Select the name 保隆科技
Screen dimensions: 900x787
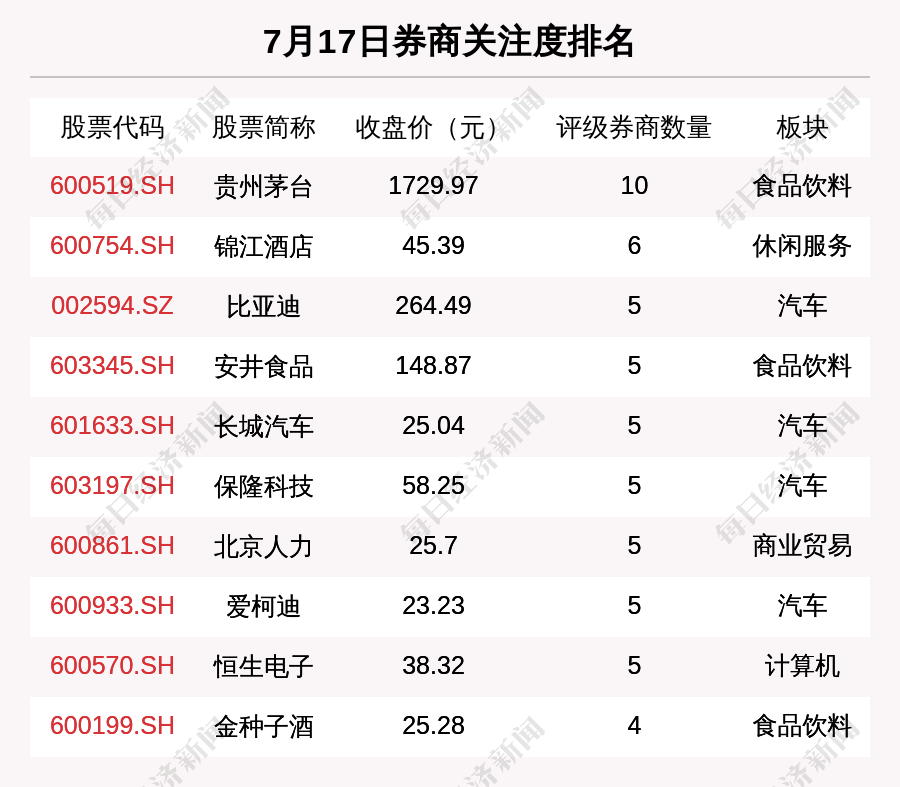click(x=263, y=487)
